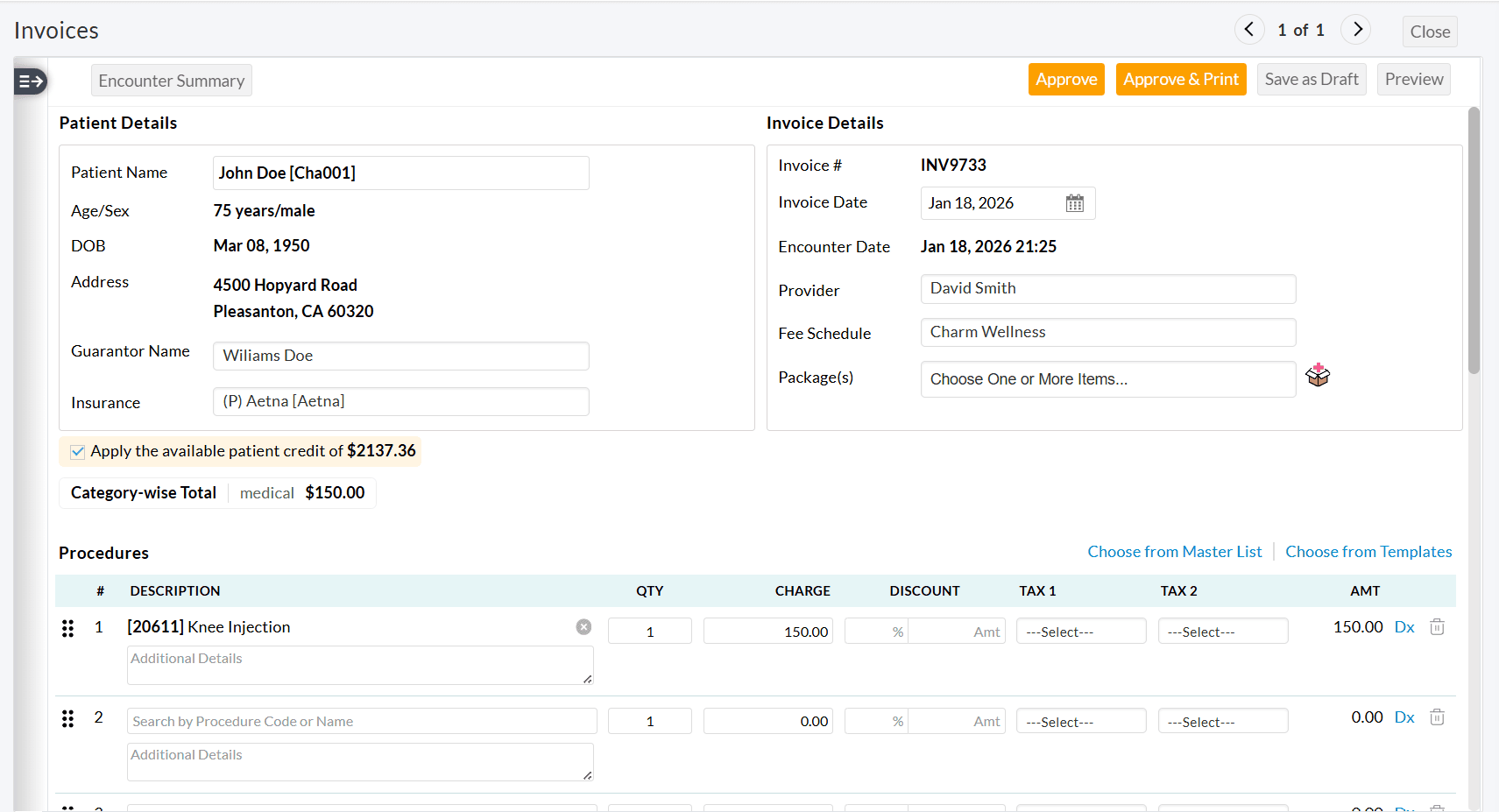
Task: Go to the next invoice arrow
Action: pyautogui.click(x=1356, y=30)
